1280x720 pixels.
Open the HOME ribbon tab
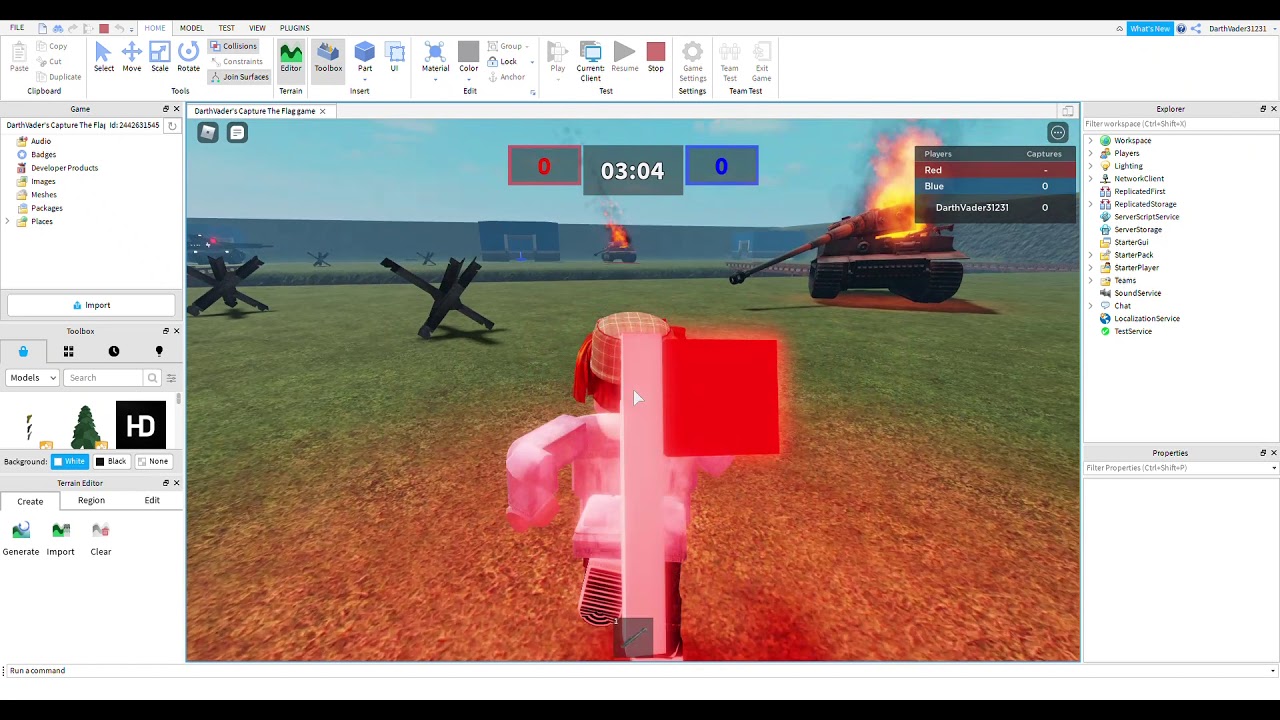[x=155, y=28]
